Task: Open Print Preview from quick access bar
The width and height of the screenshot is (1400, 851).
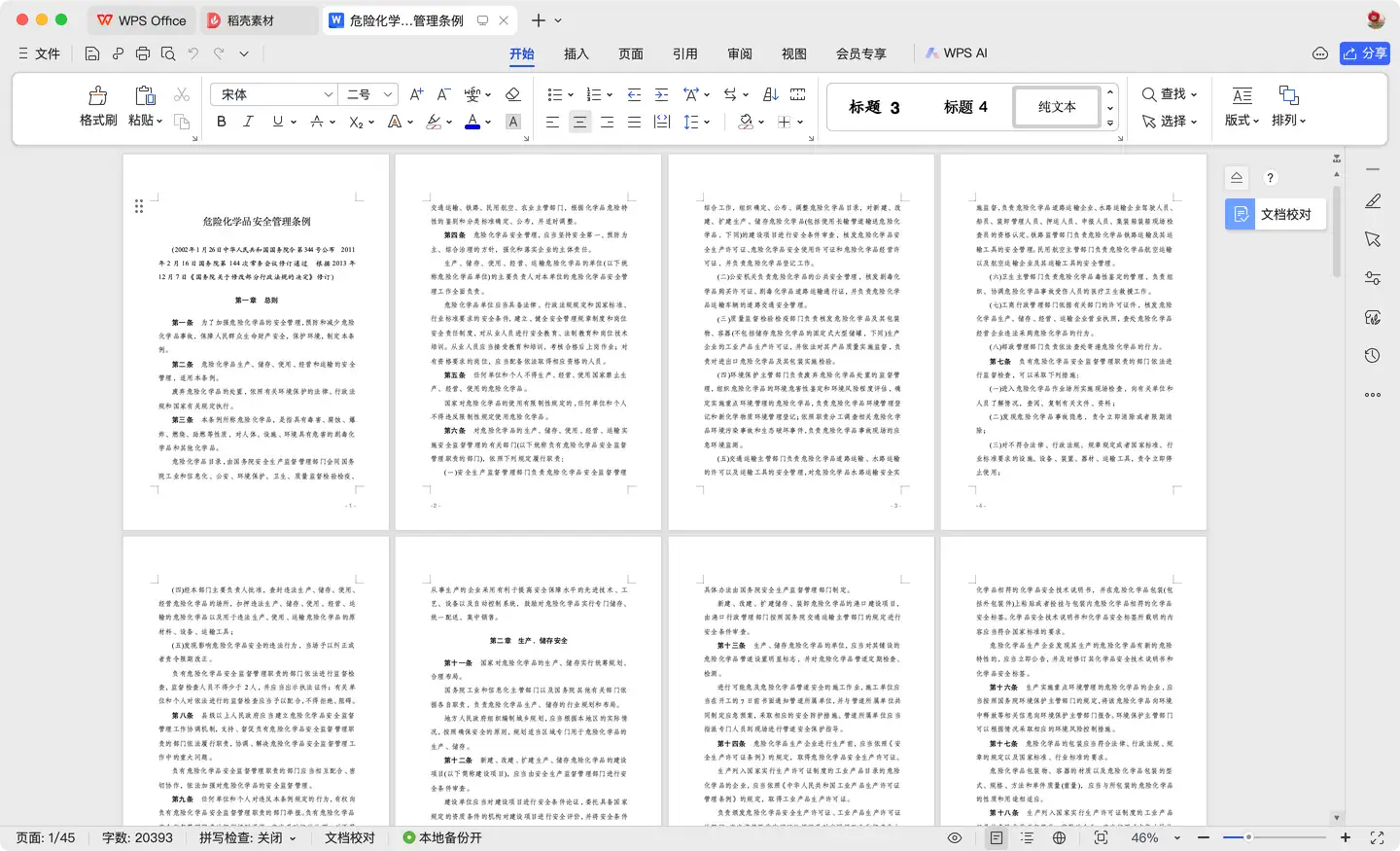Action: (168, 53)
